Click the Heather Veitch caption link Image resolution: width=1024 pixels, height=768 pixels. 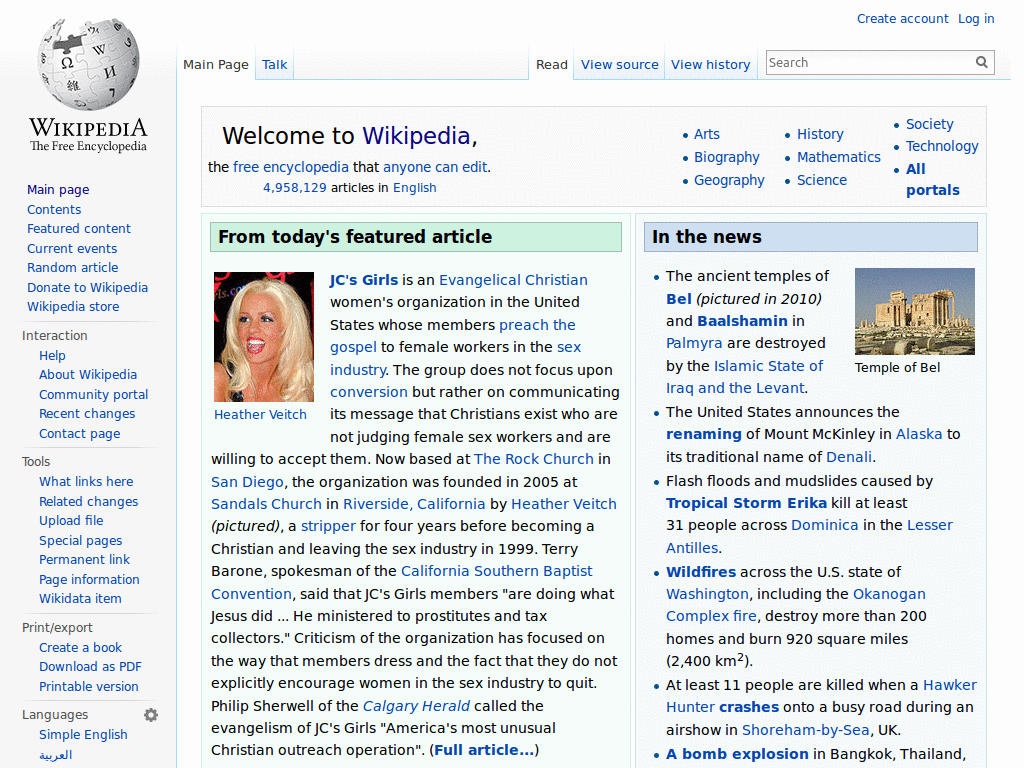click(x=260, y=415)
